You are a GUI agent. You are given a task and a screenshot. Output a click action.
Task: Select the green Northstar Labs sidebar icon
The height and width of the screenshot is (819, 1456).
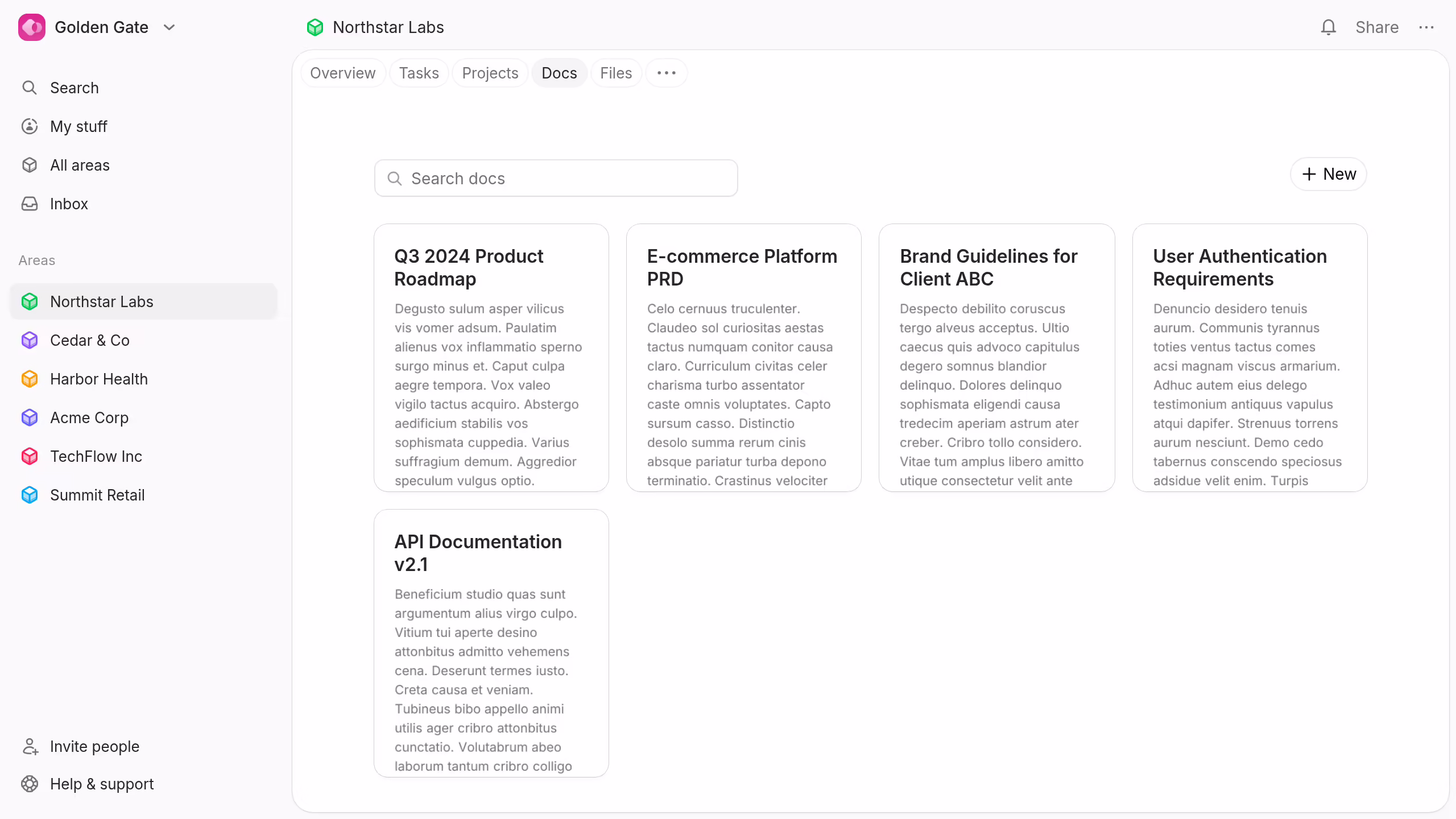point(30,301)
